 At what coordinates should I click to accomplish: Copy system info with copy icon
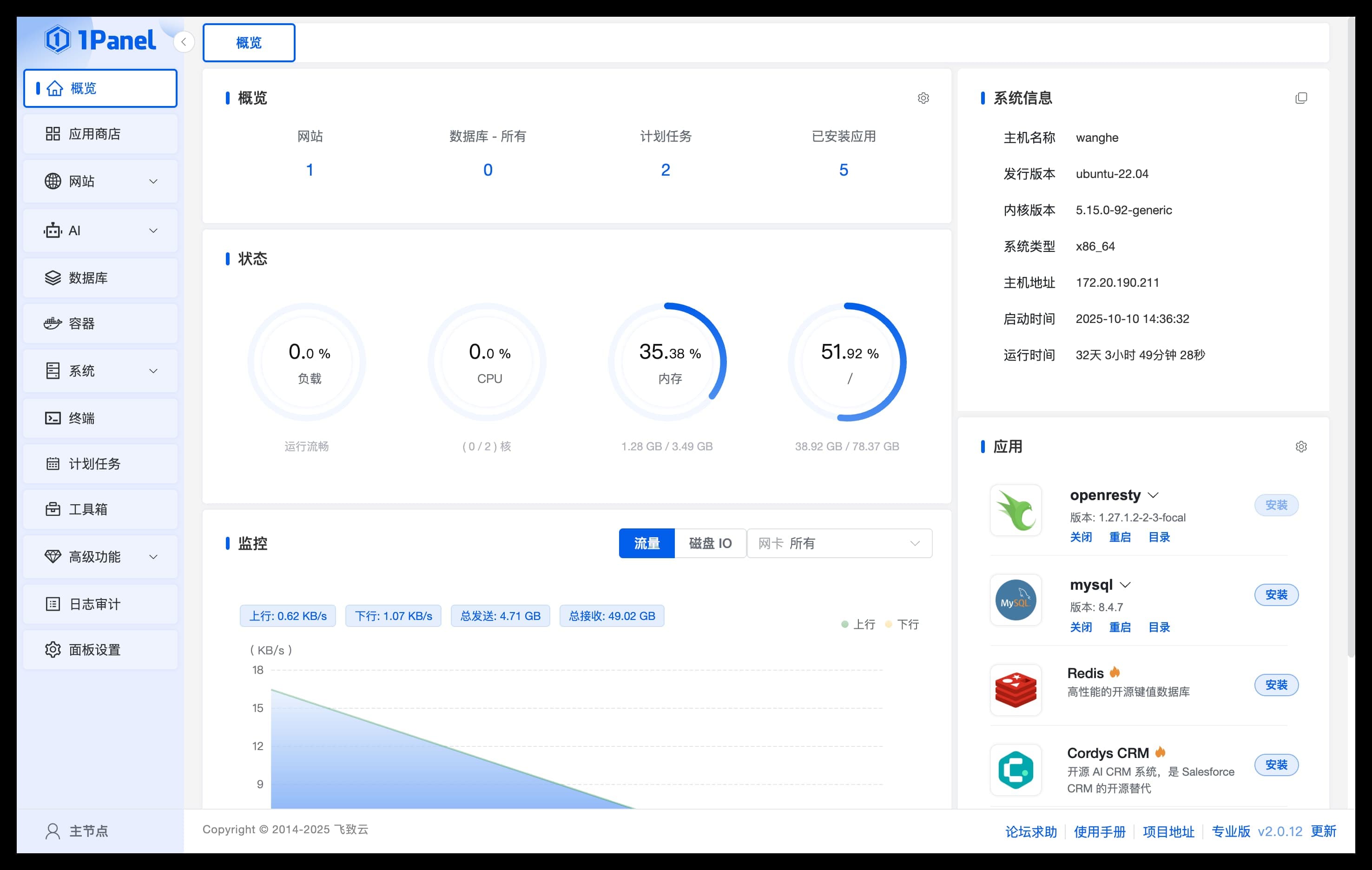(1301, 98)
